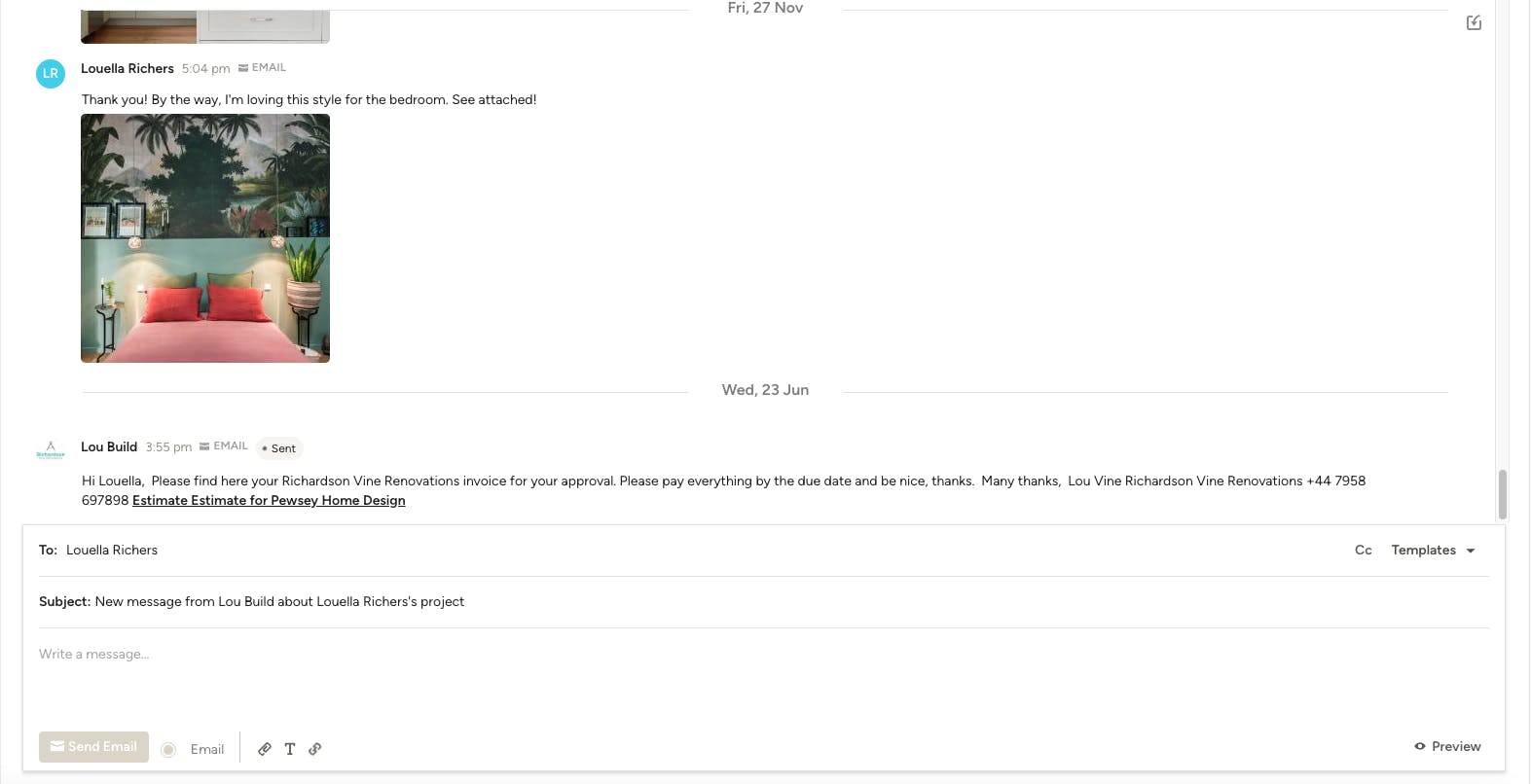Image resolution: width=1531 pixels, height=784 pixels.
Task: Open text formatting with the T icon
Action: coord(290,749)
